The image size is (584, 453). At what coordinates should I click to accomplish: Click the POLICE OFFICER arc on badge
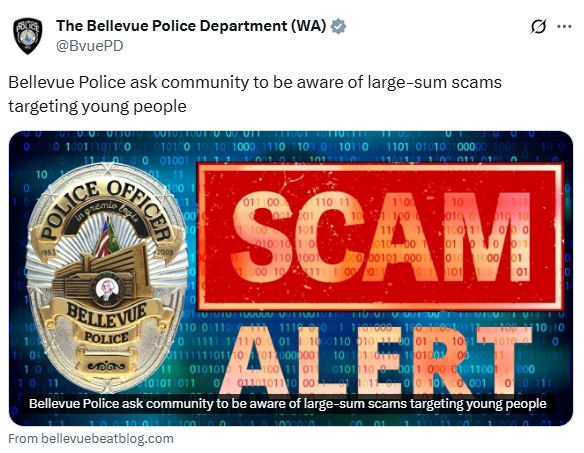(x=105, y=210)
